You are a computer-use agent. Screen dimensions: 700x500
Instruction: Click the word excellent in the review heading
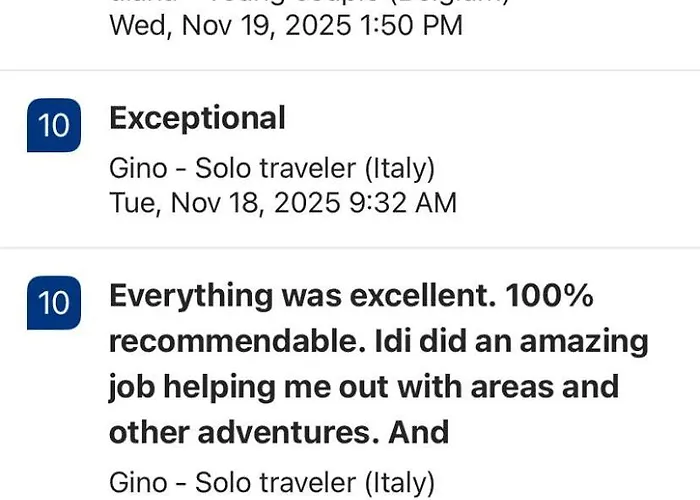[x=422, y=296]
